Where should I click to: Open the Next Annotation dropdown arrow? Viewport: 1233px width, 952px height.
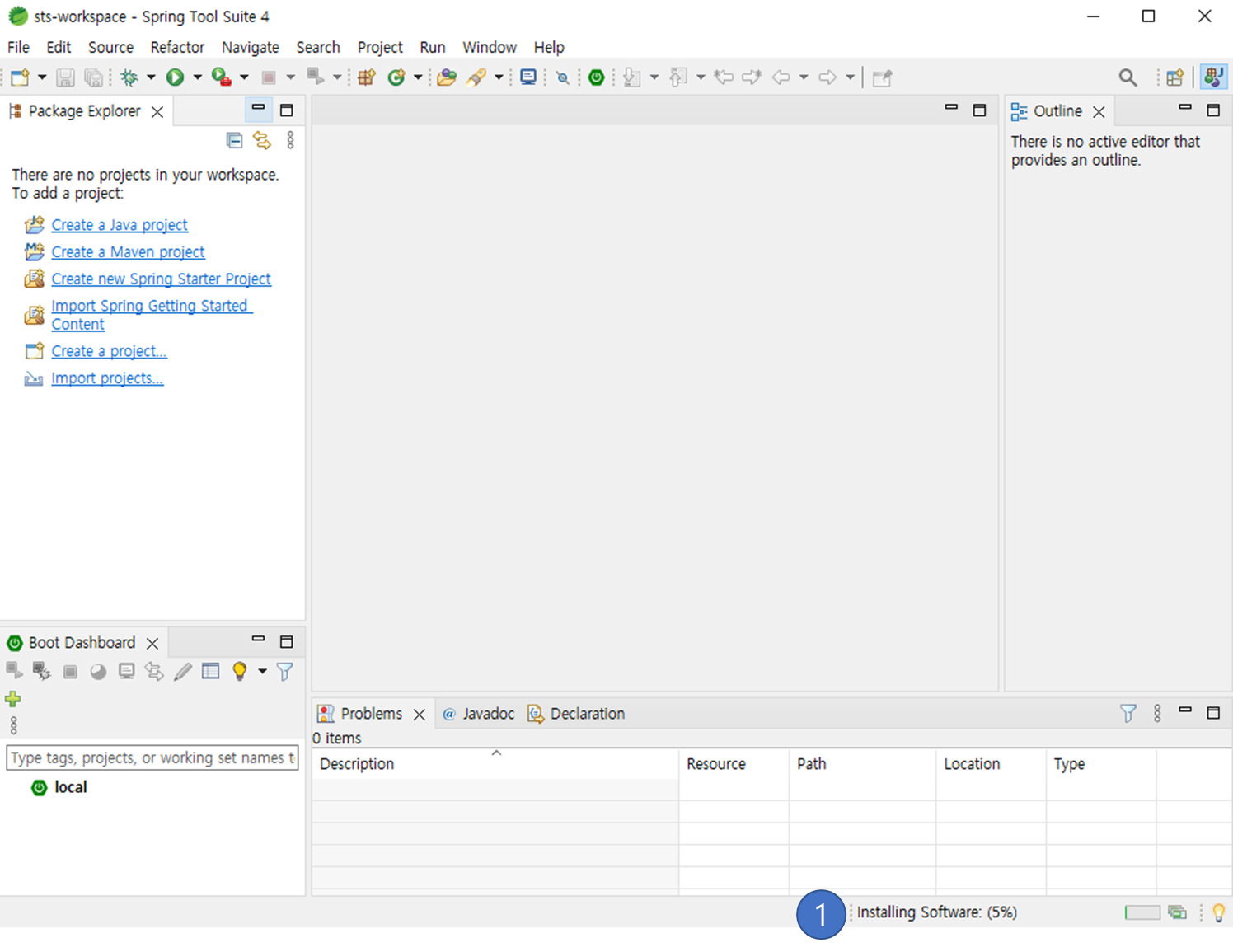(x=654, y=77)
